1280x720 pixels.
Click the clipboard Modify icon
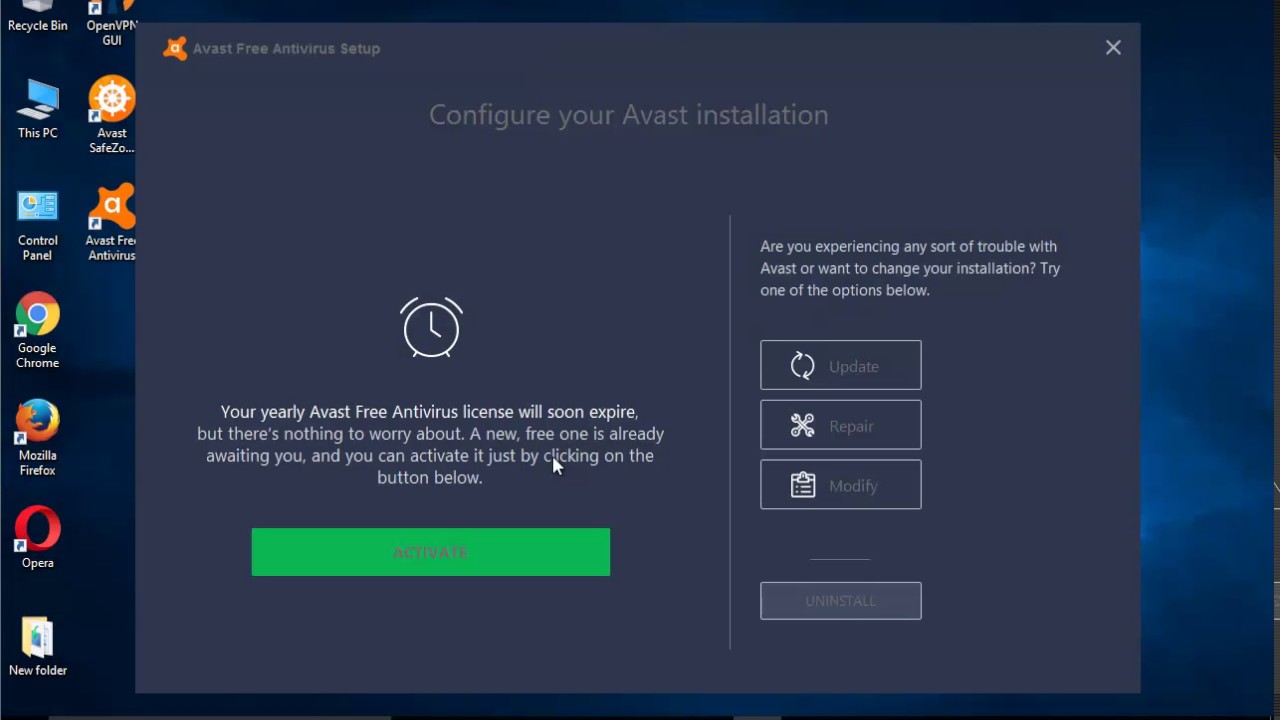click(x=803, y=485)
